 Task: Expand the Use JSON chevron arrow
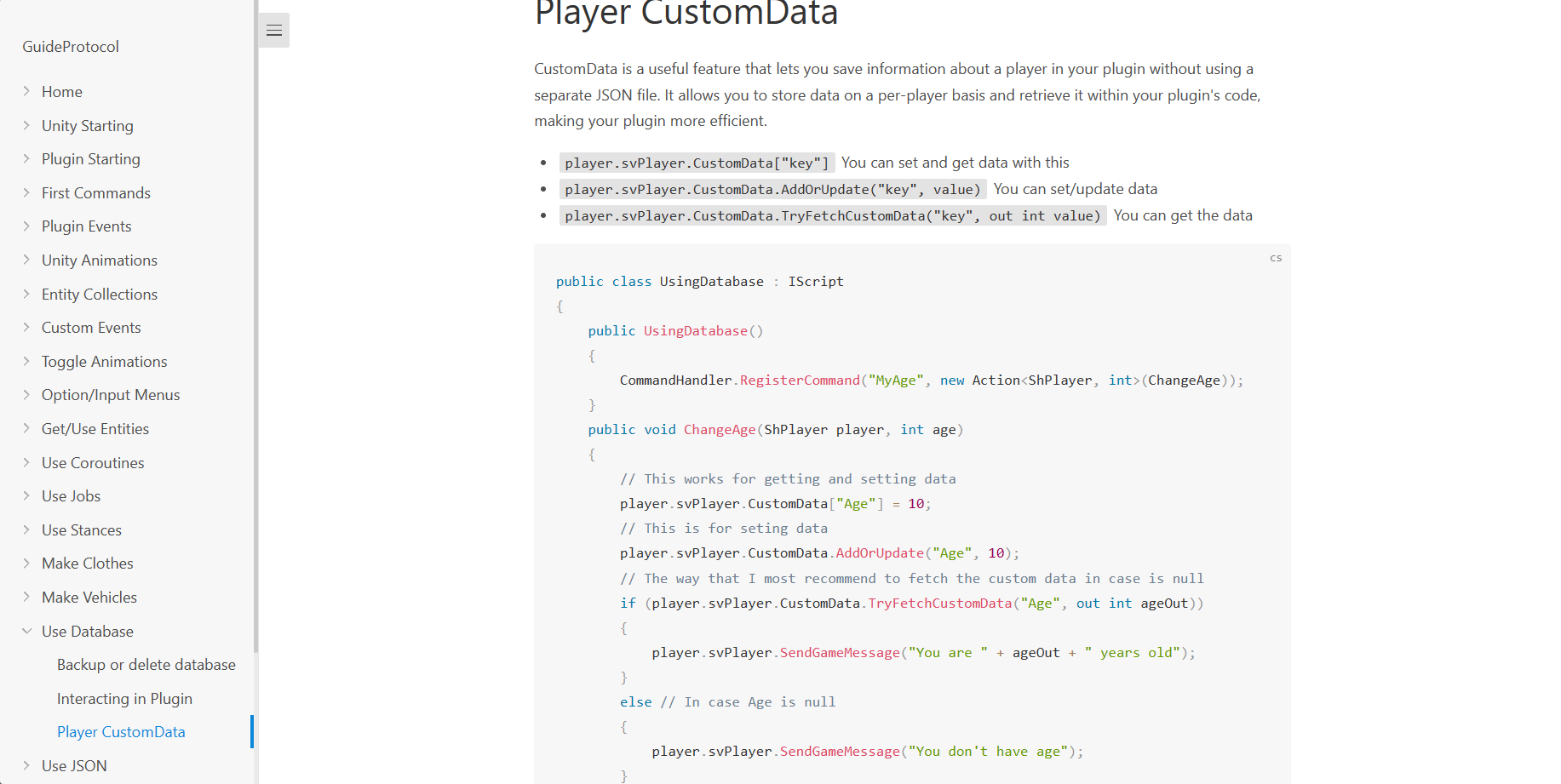[x=26, y=765]
